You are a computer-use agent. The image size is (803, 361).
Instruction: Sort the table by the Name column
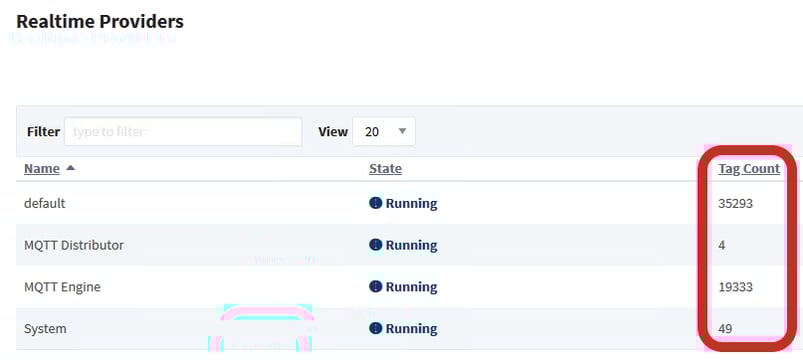point(42,168)
